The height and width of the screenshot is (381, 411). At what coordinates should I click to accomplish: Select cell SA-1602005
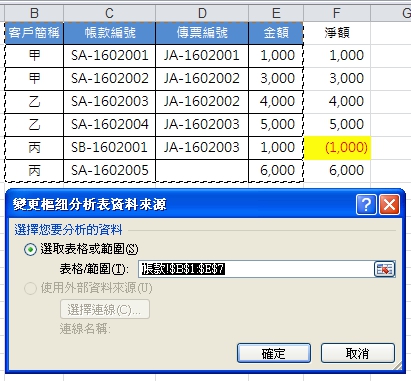point(109,171)
